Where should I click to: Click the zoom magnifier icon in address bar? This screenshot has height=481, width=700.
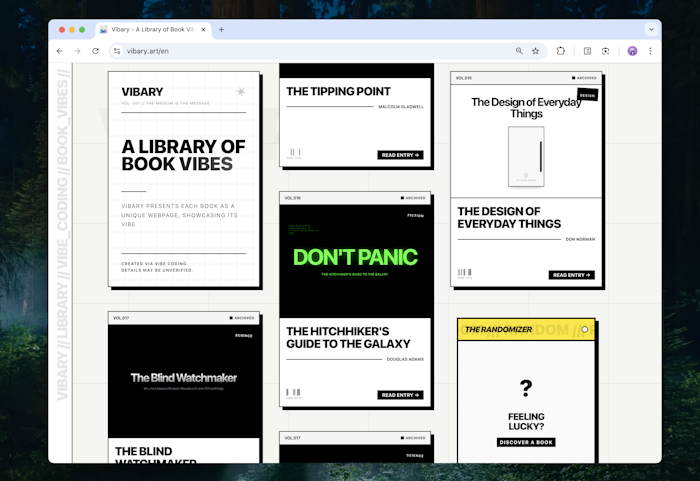pyautogui.click(x=519, y=51)
